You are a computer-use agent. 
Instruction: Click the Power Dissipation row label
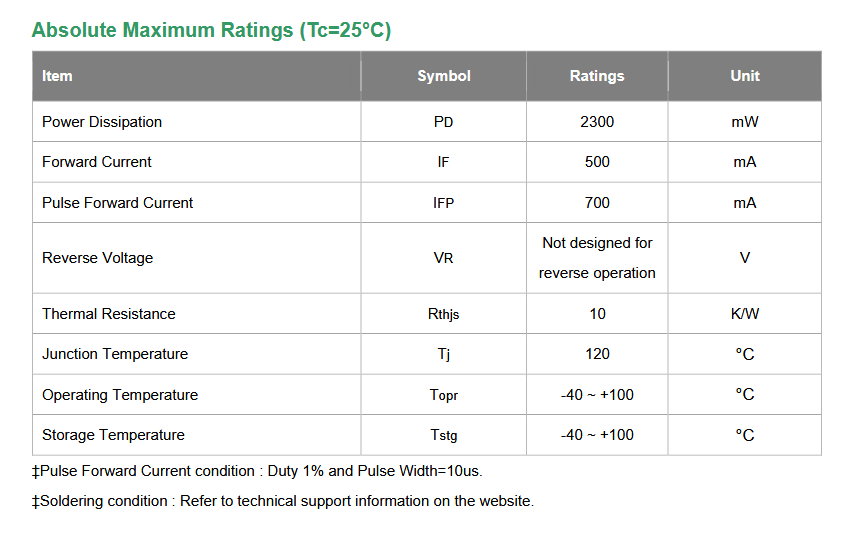pyautogui.click(x=102, y=122)
